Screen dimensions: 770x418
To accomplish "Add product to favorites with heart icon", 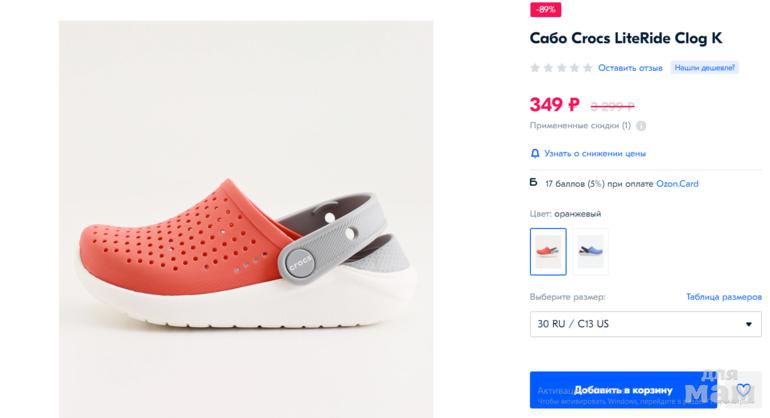I will pos(743,391).
